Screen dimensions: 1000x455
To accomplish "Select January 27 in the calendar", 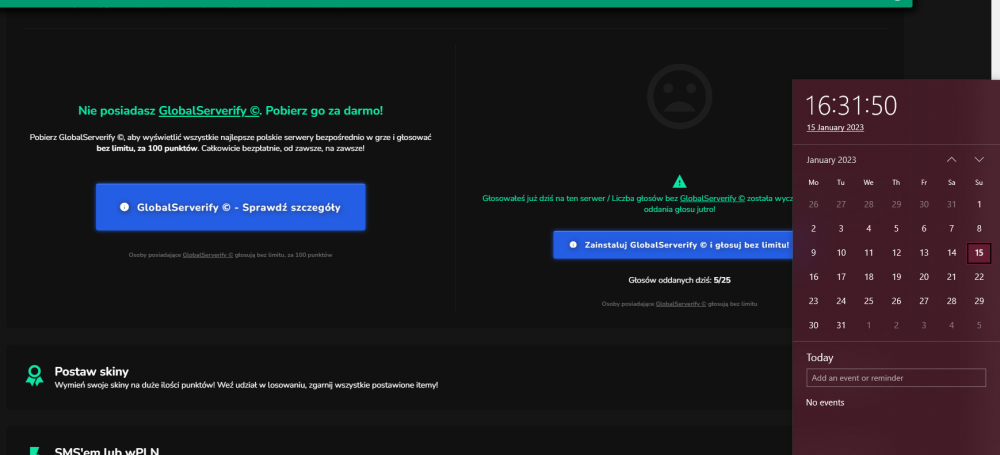I will pos(923,301).
